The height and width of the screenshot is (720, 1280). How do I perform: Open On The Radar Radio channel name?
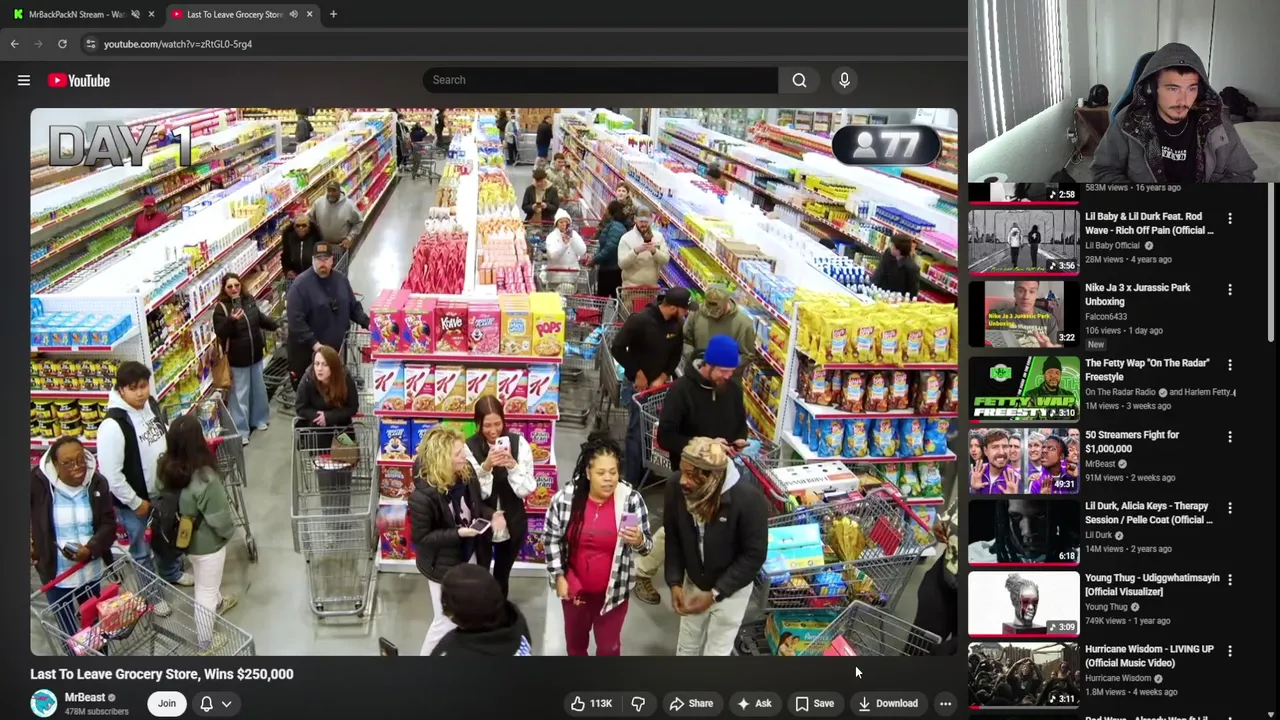click(x=1120, y=392)
